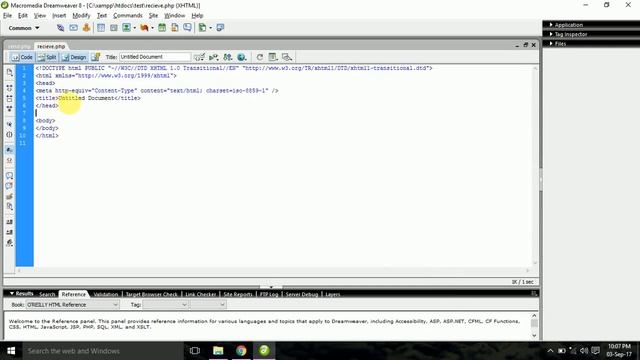Open the Common insert category dropdown

(24, 28)
